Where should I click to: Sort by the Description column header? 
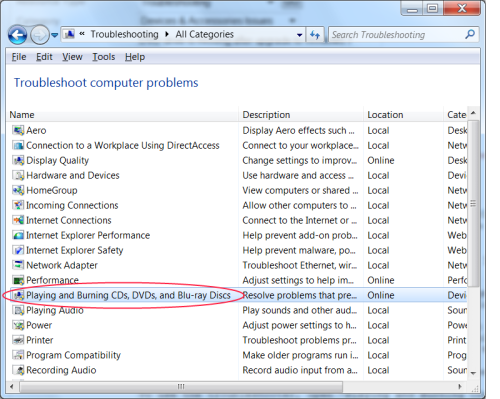(301, 115)
